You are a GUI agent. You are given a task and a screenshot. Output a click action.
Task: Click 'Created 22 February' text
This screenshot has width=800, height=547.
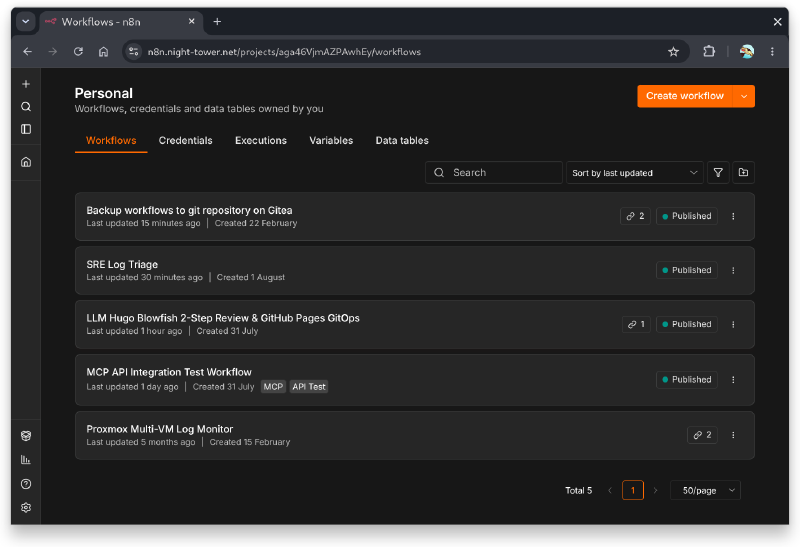tap(256, 223)
